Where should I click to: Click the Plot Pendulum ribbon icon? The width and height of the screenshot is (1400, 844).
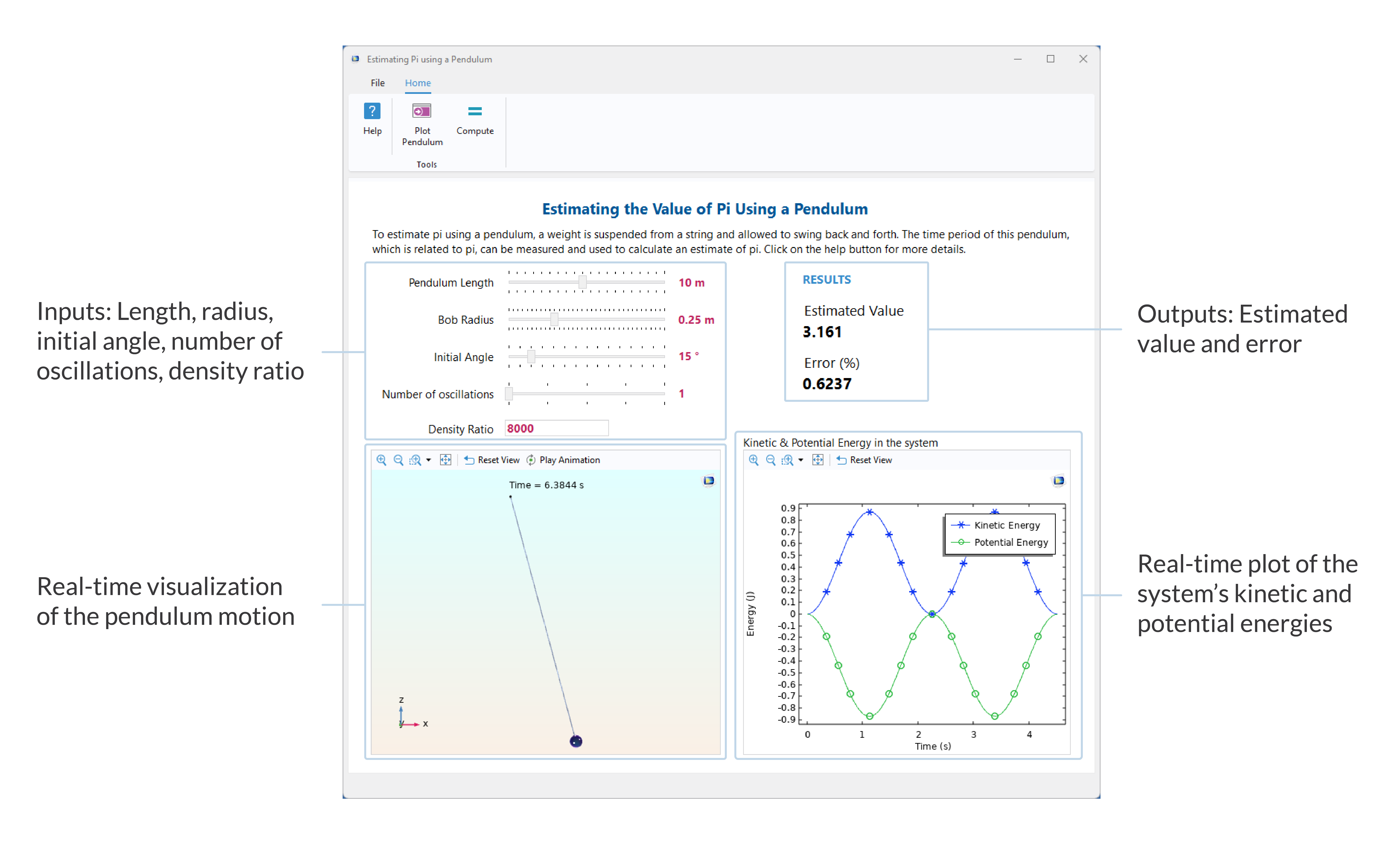421,111
